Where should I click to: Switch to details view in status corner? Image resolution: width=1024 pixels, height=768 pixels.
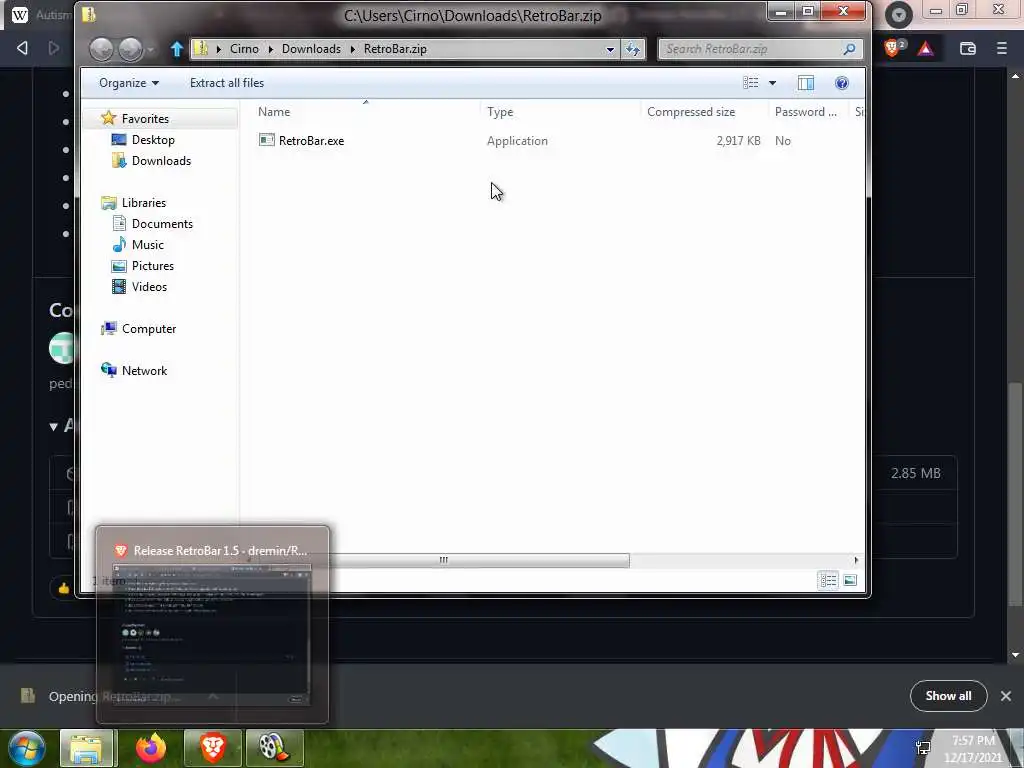point(828,580)
